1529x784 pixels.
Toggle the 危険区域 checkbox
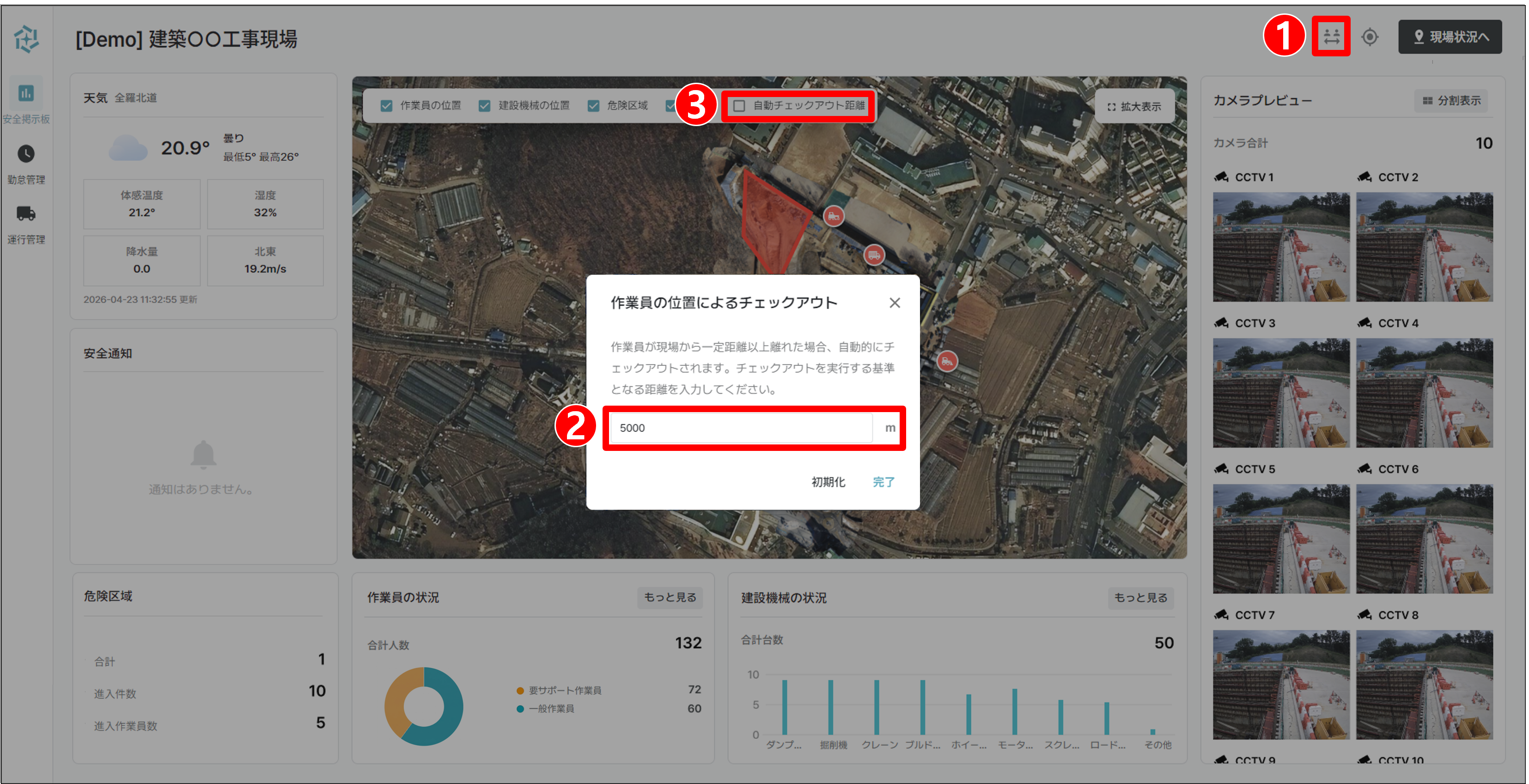(x=593, y=106)
